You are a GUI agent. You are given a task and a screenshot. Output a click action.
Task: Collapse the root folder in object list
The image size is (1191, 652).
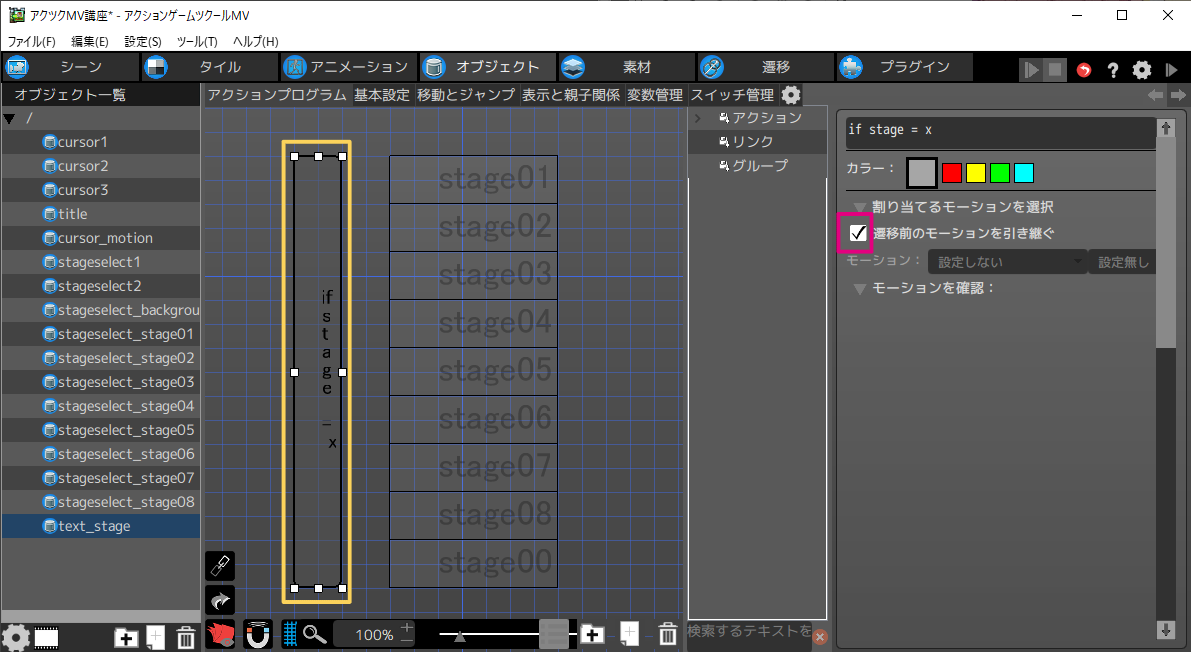click(x=10, y=118)
